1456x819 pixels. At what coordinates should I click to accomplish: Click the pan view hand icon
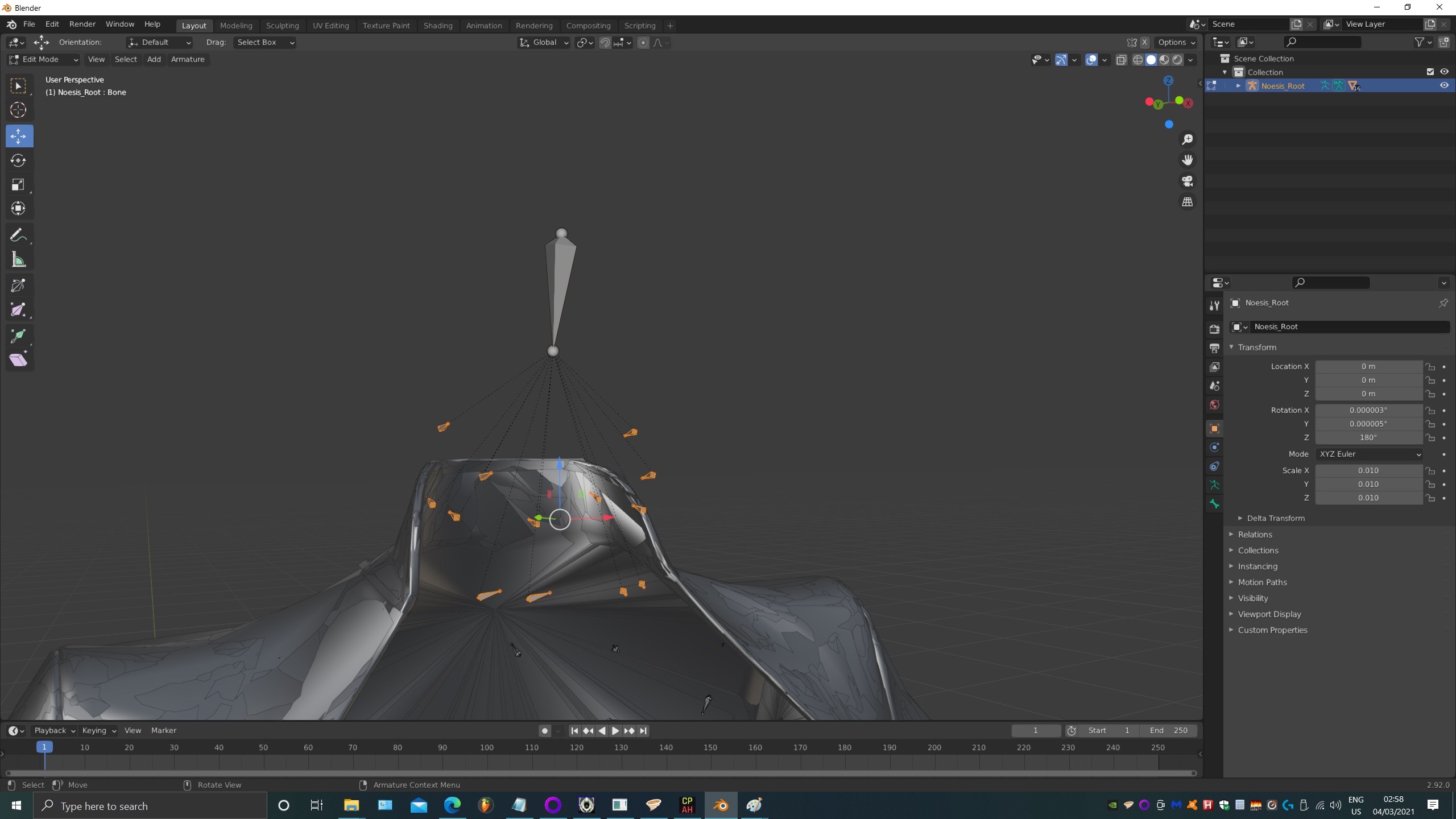[x=1187, y=160]
